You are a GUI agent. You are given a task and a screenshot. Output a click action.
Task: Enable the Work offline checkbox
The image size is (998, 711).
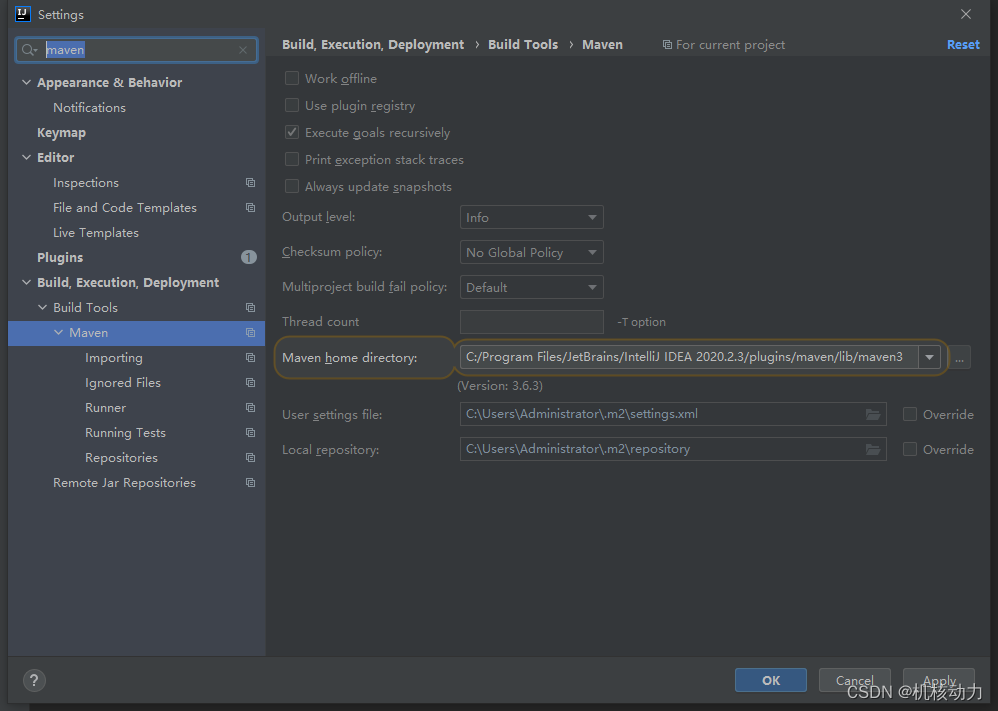pyautogui.click(x=292, y=78)
